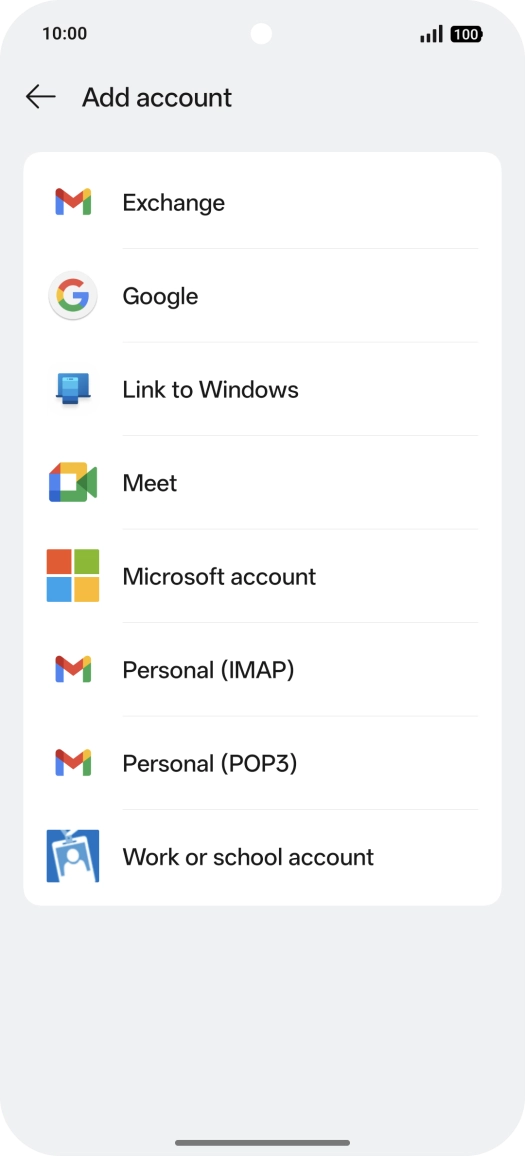Click the Microsoft four-square logo icon

[73, 576]
